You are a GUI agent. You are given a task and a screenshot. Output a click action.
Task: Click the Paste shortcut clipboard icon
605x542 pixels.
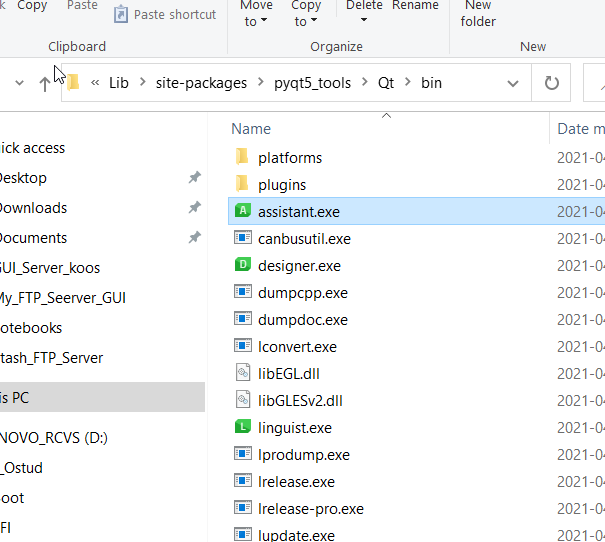tap(120, 14)
